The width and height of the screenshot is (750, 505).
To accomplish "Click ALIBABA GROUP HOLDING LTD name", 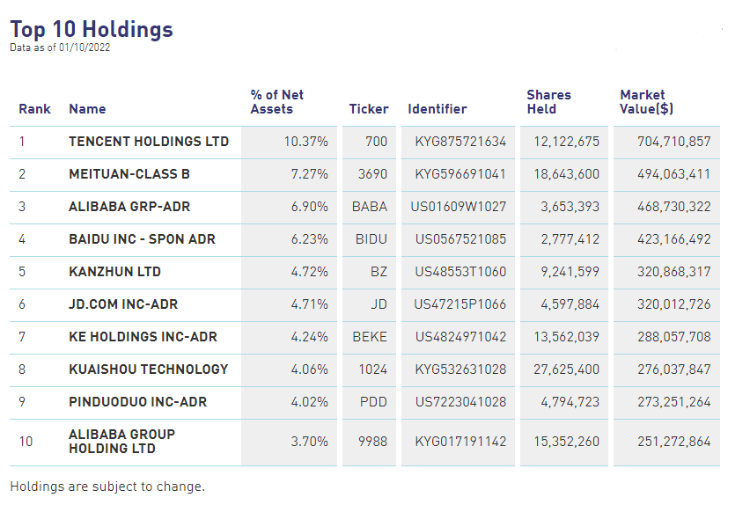I will tap(121, 441).
